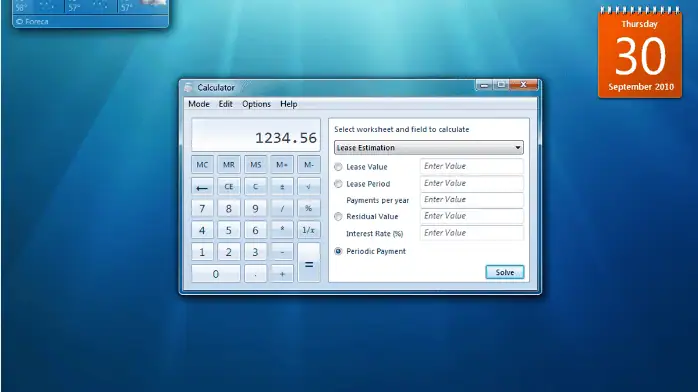Tap the number 1 key
698x392 pixels.
tap(202, 252)
